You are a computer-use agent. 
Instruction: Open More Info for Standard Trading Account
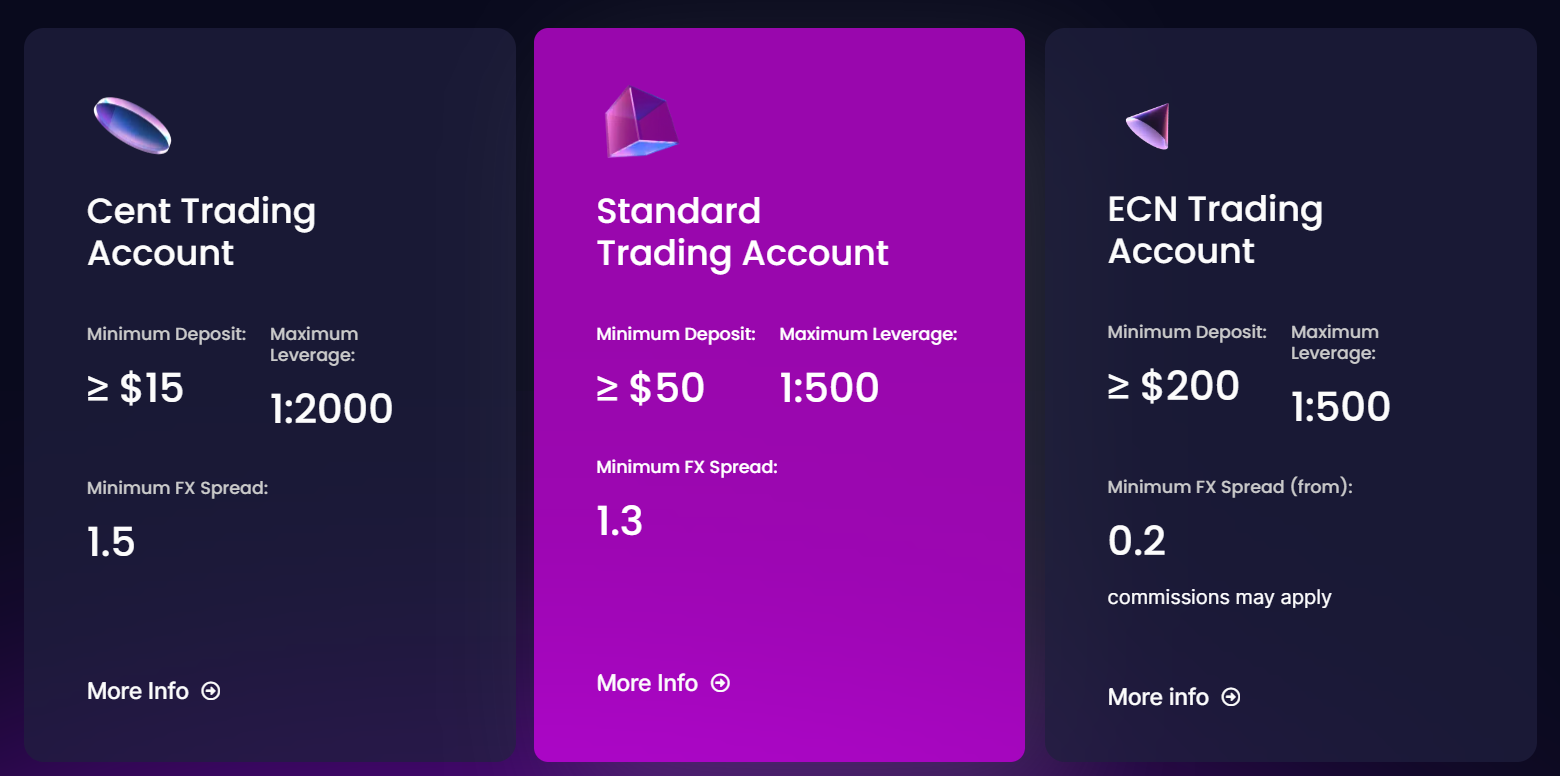click(x=646, y=682)
